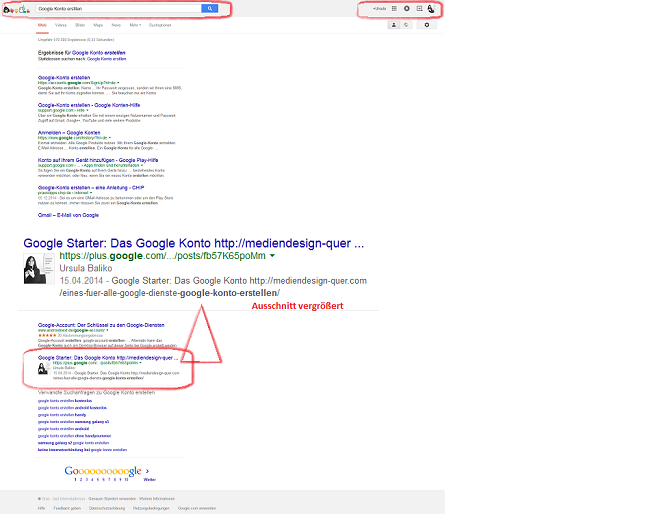Click 'Feedback geben' footer link
The width and height of the screenshot is (650, 514).
pos(67,508)
